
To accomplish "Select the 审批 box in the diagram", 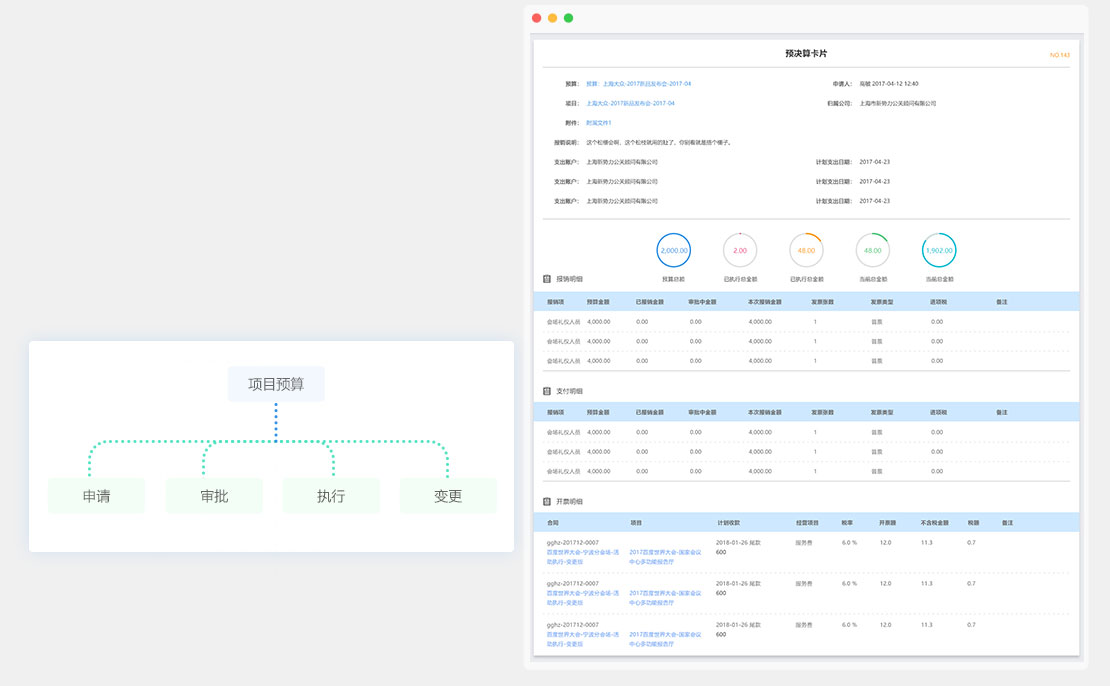I will (214, 496).
